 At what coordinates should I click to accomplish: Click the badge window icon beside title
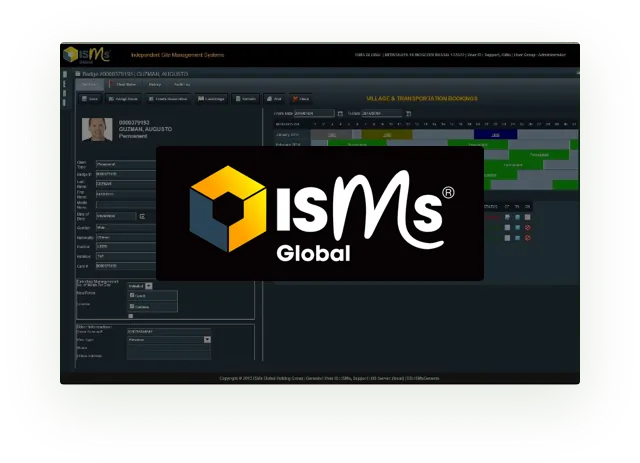pyautogui.click(x=78, y=74)
